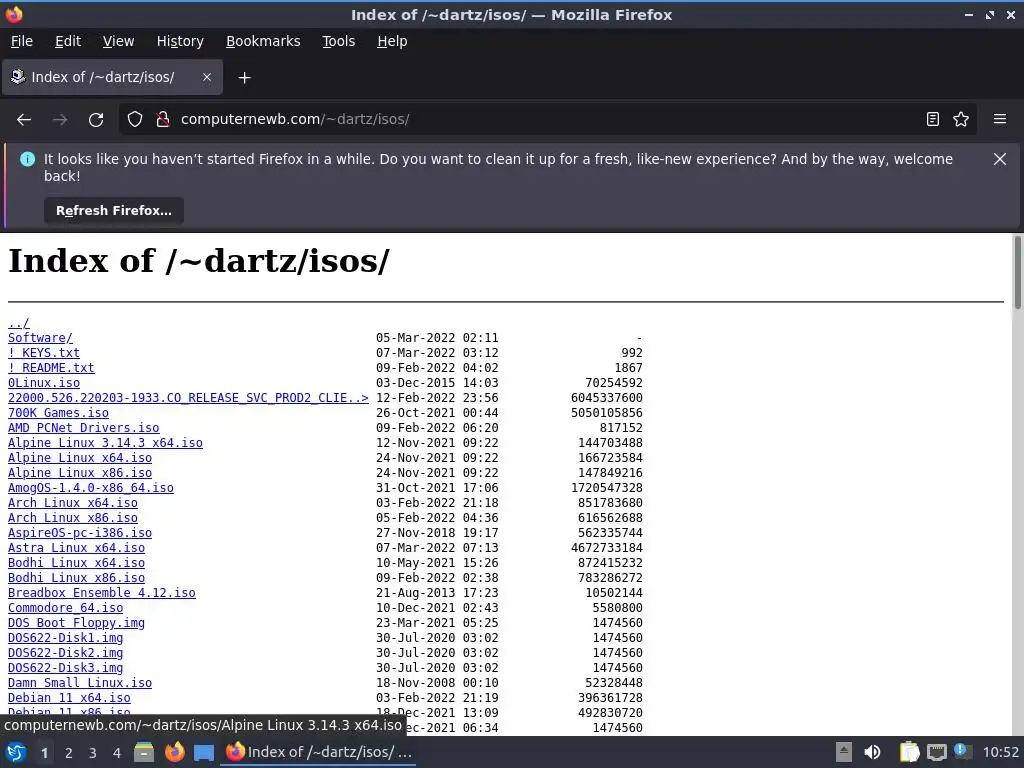
Task: Click the Refresh Firefox… button
Action: [114, 211]
